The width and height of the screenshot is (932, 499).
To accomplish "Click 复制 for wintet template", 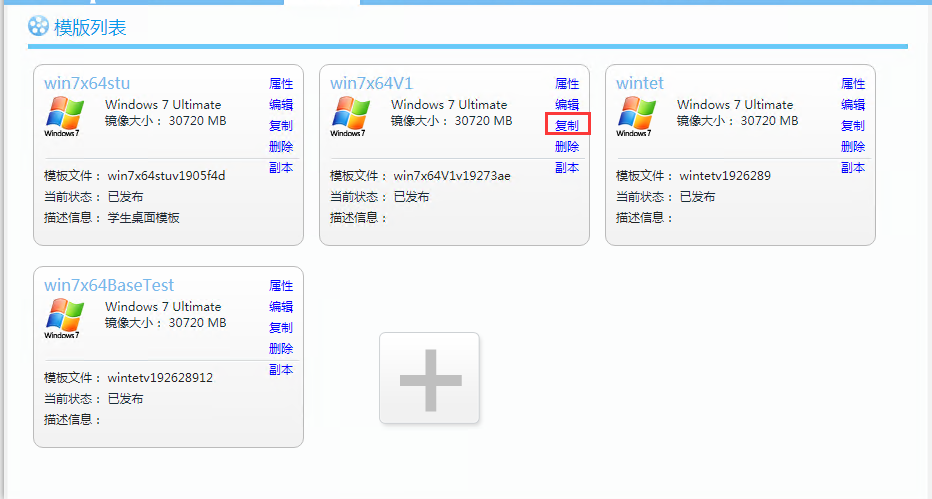I will click(x=853, y=125).
